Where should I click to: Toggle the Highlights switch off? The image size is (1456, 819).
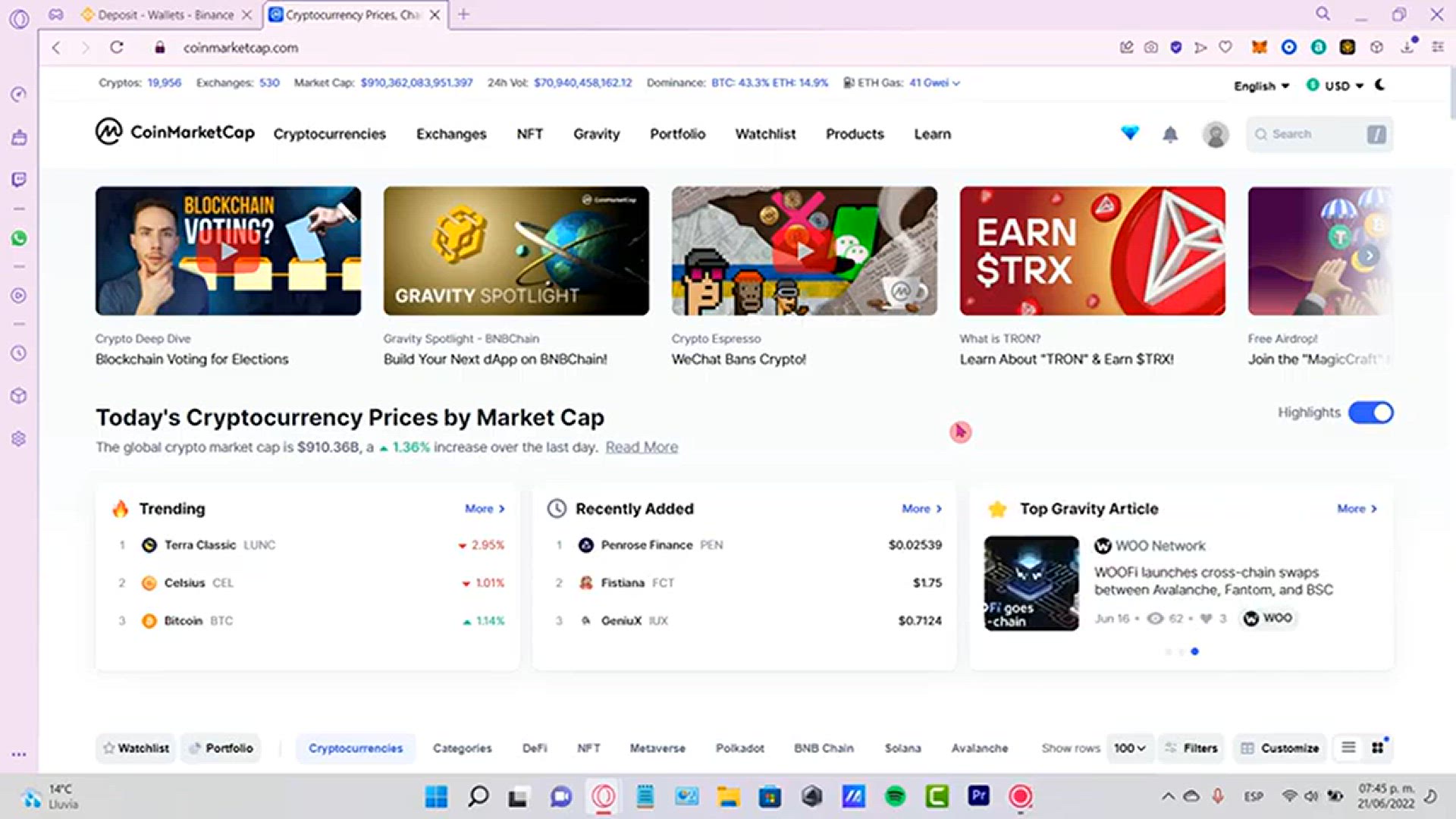click(x=1371, y=413)
